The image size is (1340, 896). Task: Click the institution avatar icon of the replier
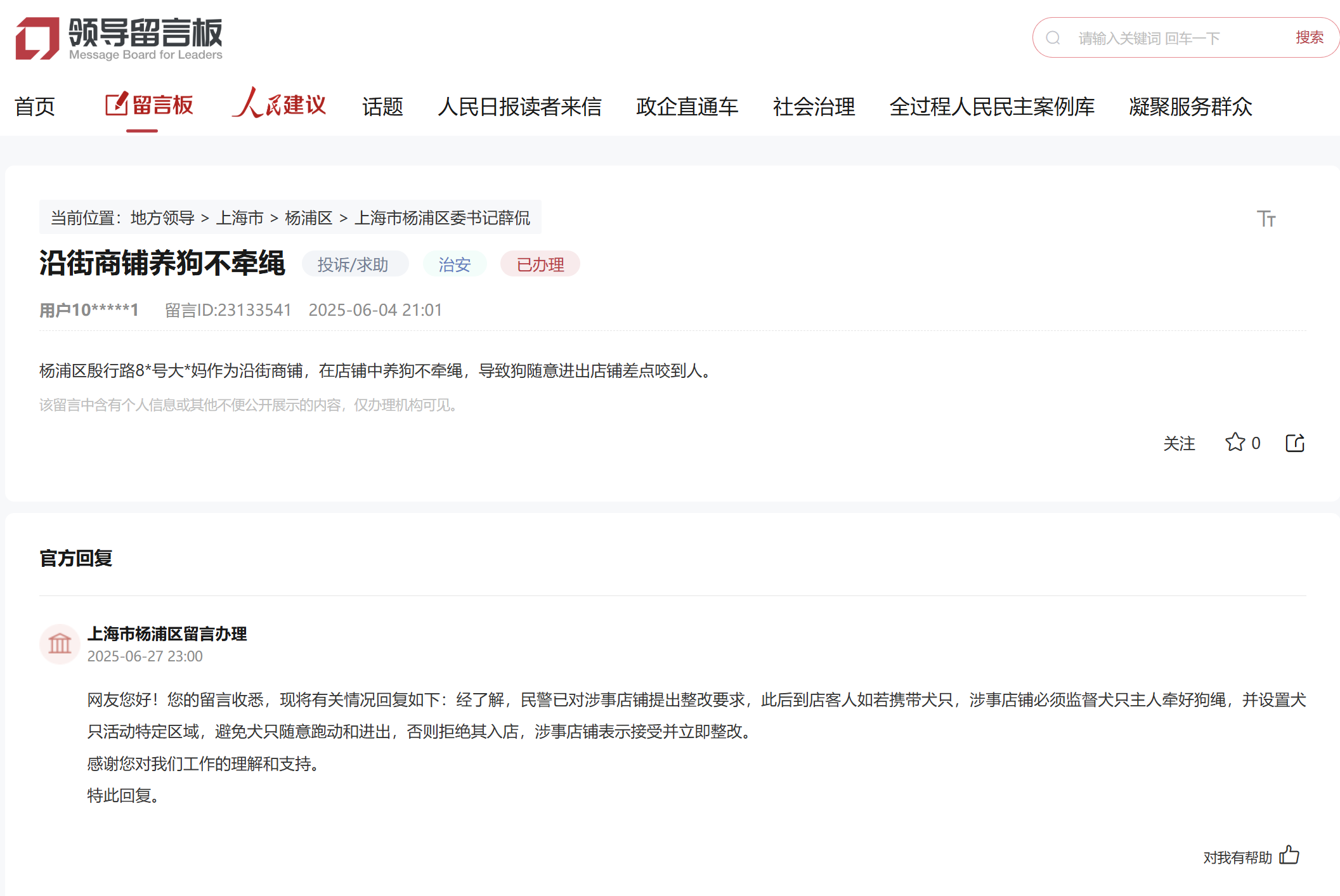[x=60, y=644]
